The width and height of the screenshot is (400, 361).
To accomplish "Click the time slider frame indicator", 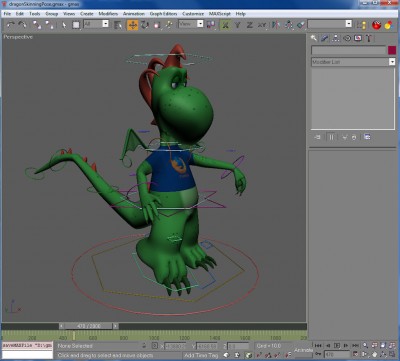I will pyautogui.click(x=89, y=326).
